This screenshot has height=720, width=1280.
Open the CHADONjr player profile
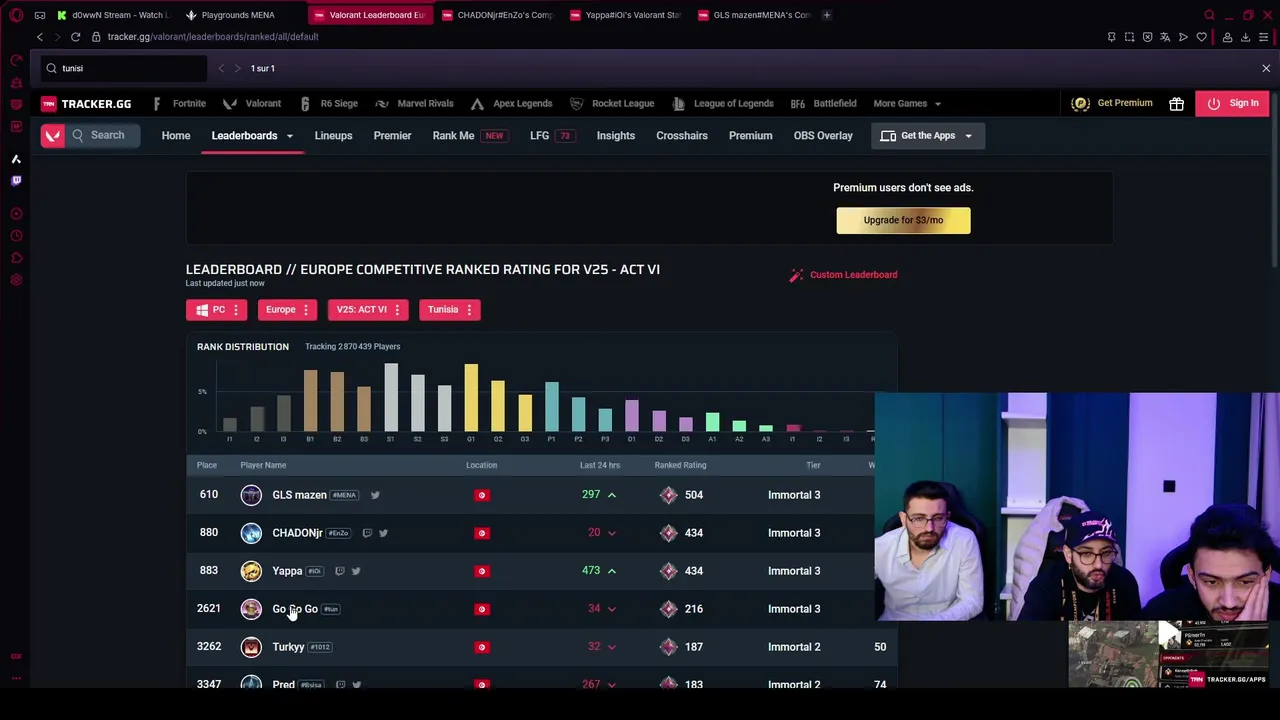tap(297, 533)
